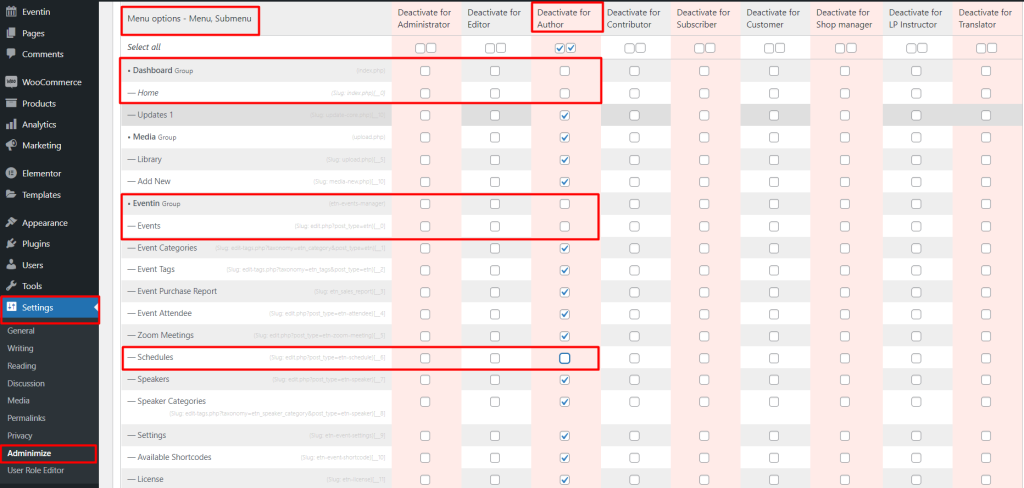The height and width of the screenshot is (488, 1024).
Task: Uncheck Media Group for Author
Action: [565, 137]
